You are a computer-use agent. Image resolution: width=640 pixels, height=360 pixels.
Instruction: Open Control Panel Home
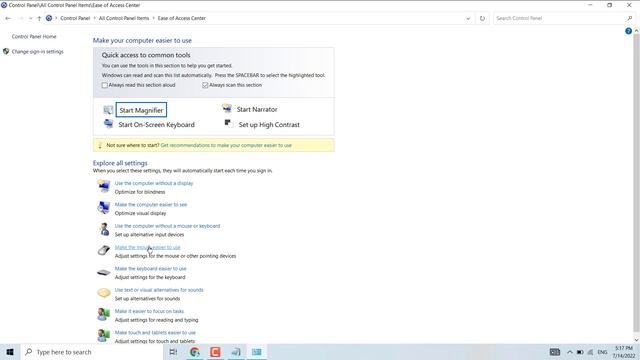34,37
